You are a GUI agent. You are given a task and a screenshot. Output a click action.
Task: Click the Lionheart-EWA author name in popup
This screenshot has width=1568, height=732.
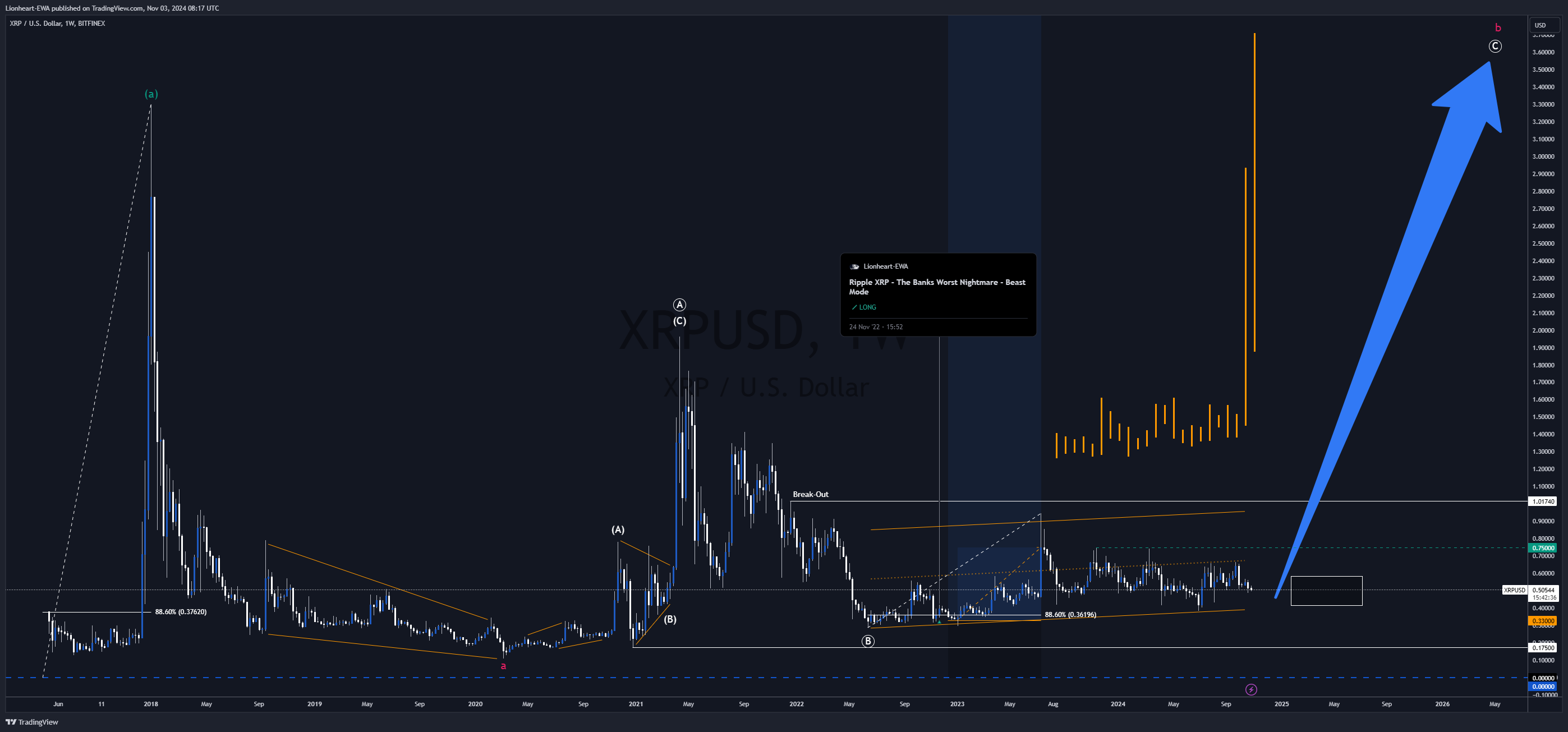pos(886,266)
